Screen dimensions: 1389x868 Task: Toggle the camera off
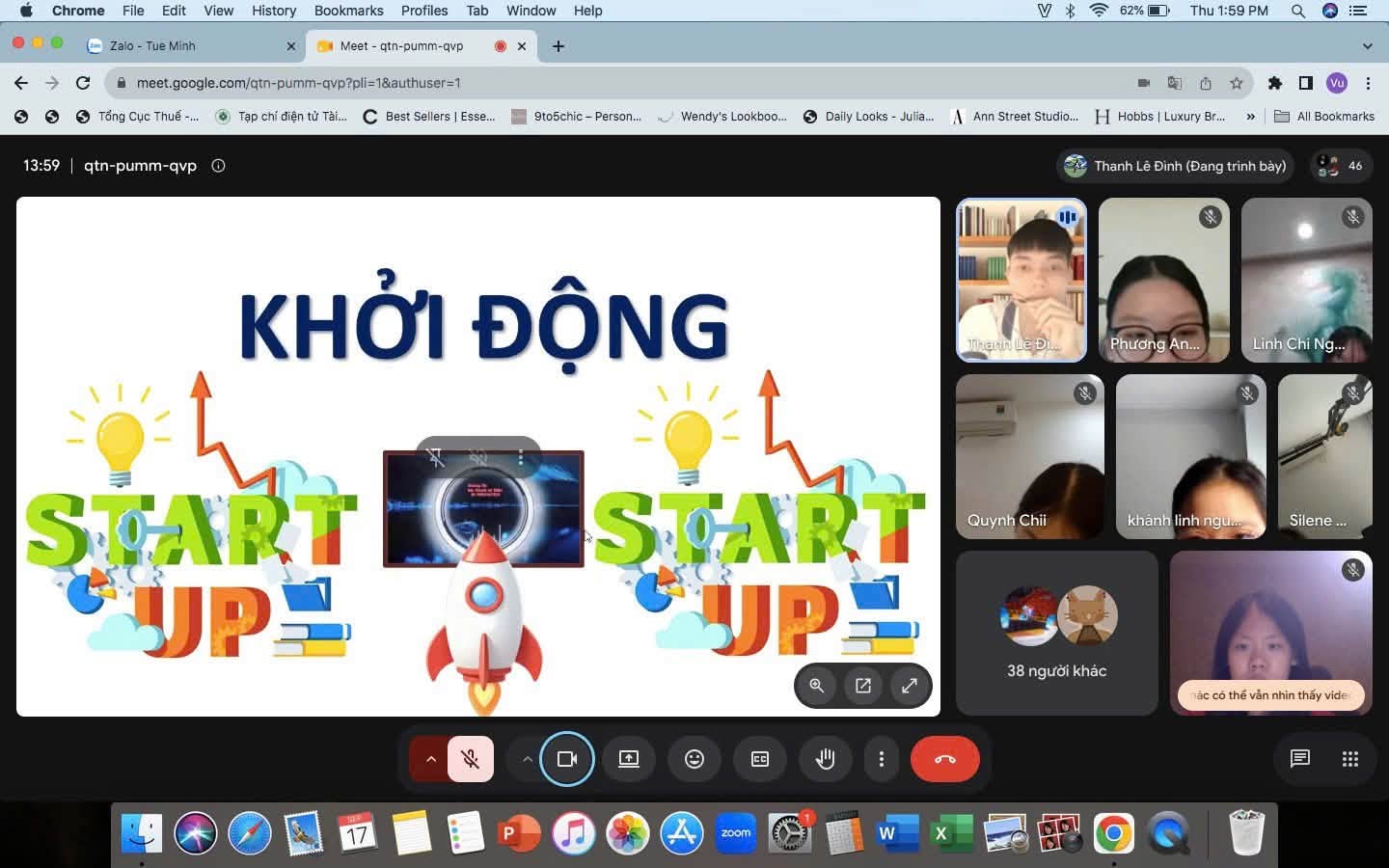[566, 759]
